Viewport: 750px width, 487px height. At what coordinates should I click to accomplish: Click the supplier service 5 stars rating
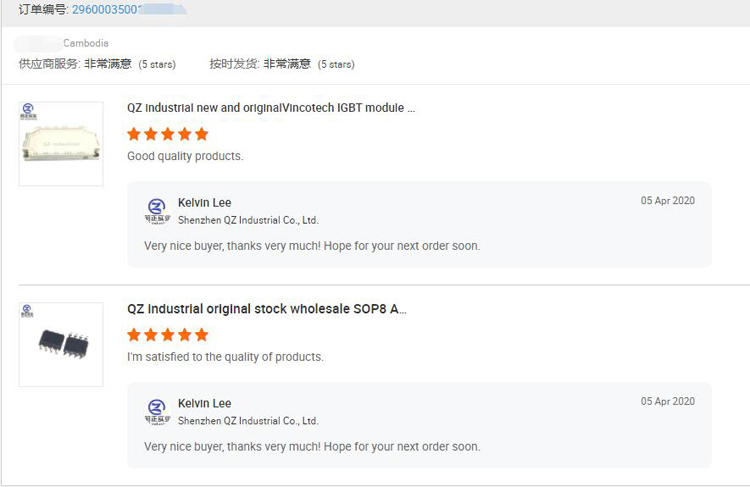(x=157, y=64)
